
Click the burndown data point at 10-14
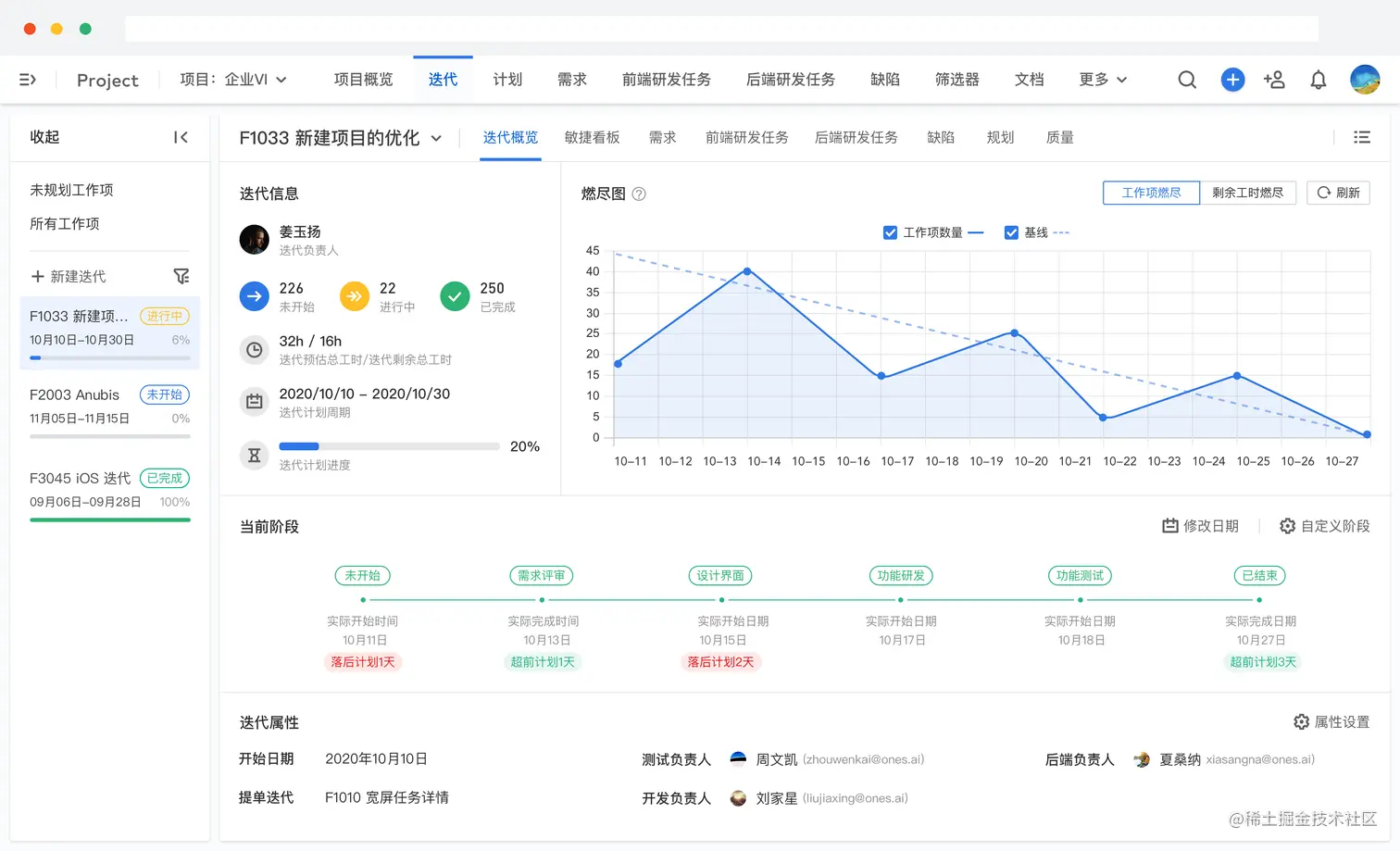pos(747,271)
